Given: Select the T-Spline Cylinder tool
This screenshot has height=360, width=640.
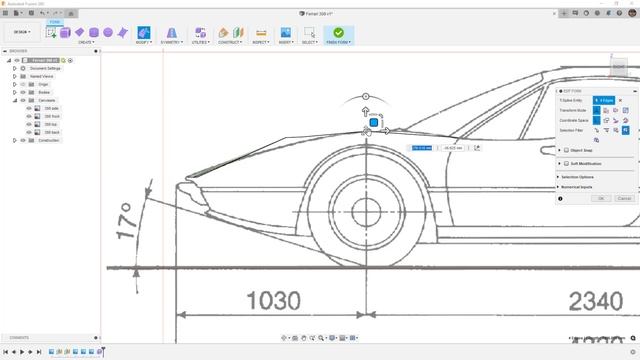Looking at the screenshot, I should click(94, 33).
